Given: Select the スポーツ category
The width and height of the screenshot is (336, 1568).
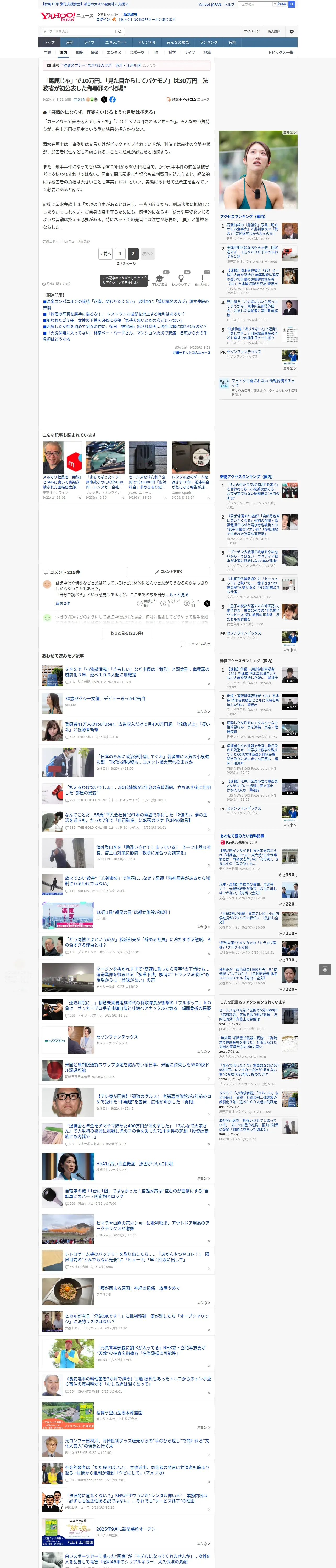Looking at the screenshot, I should click(137, 52).
